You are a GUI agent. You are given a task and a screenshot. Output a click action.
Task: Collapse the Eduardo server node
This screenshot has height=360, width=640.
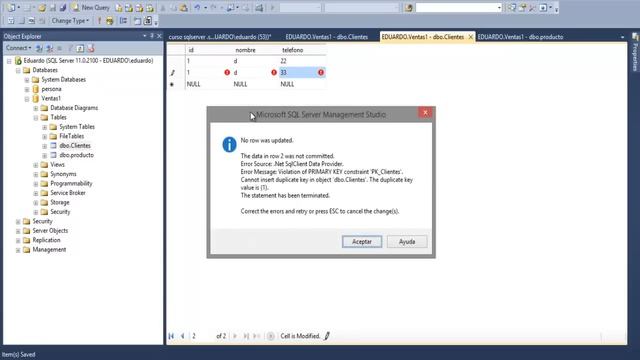(9, 61)
